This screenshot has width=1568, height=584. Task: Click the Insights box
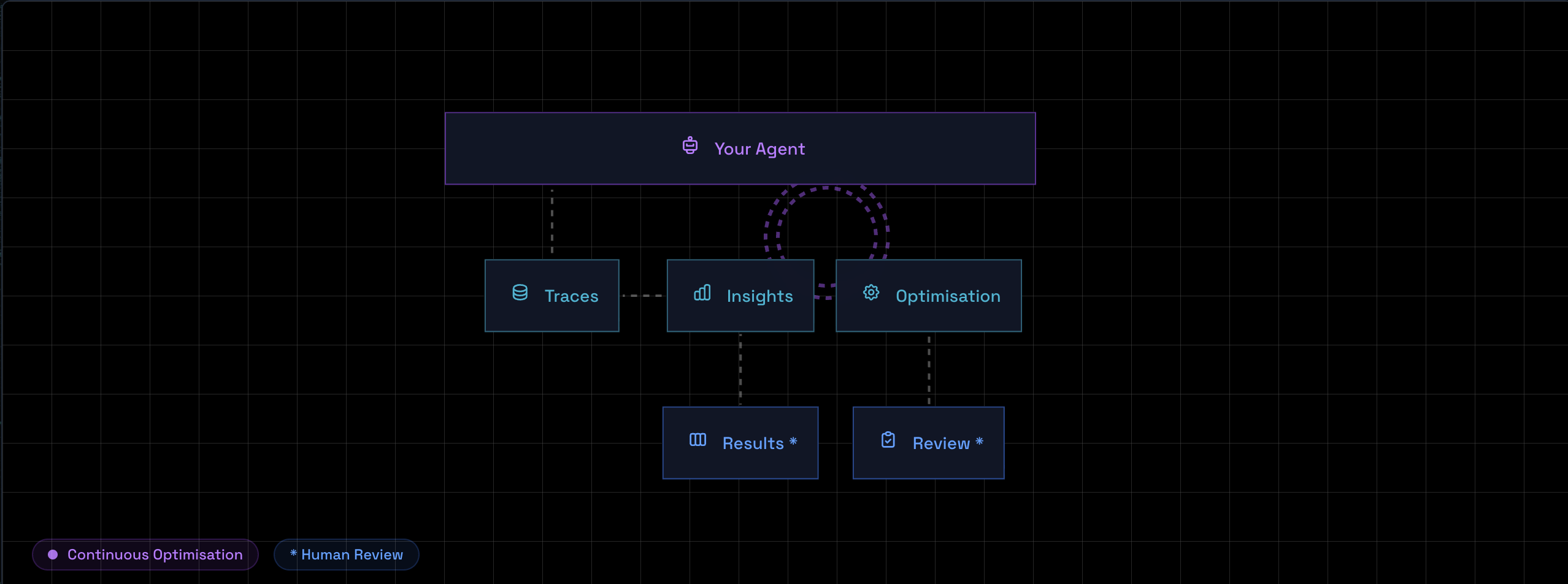point(740,296)
